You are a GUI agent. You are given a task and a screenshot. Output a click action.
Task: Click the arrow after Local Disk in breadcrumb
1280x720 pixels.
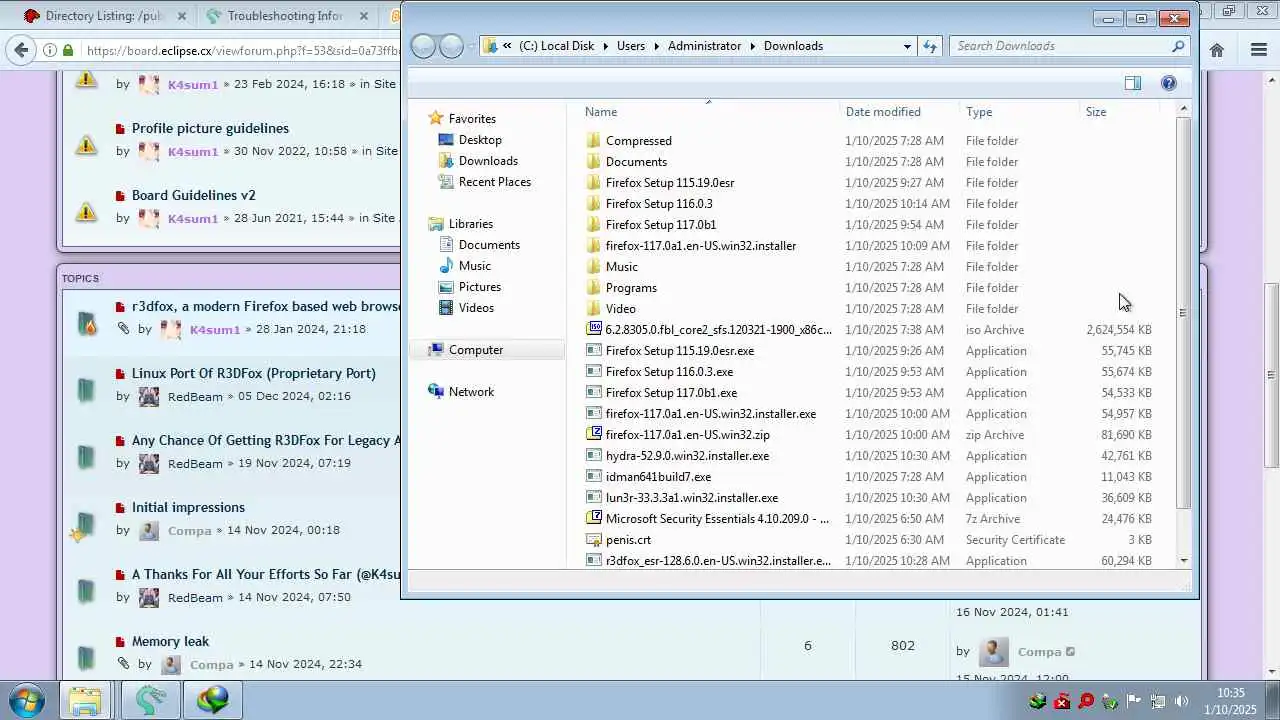point(605,46)
